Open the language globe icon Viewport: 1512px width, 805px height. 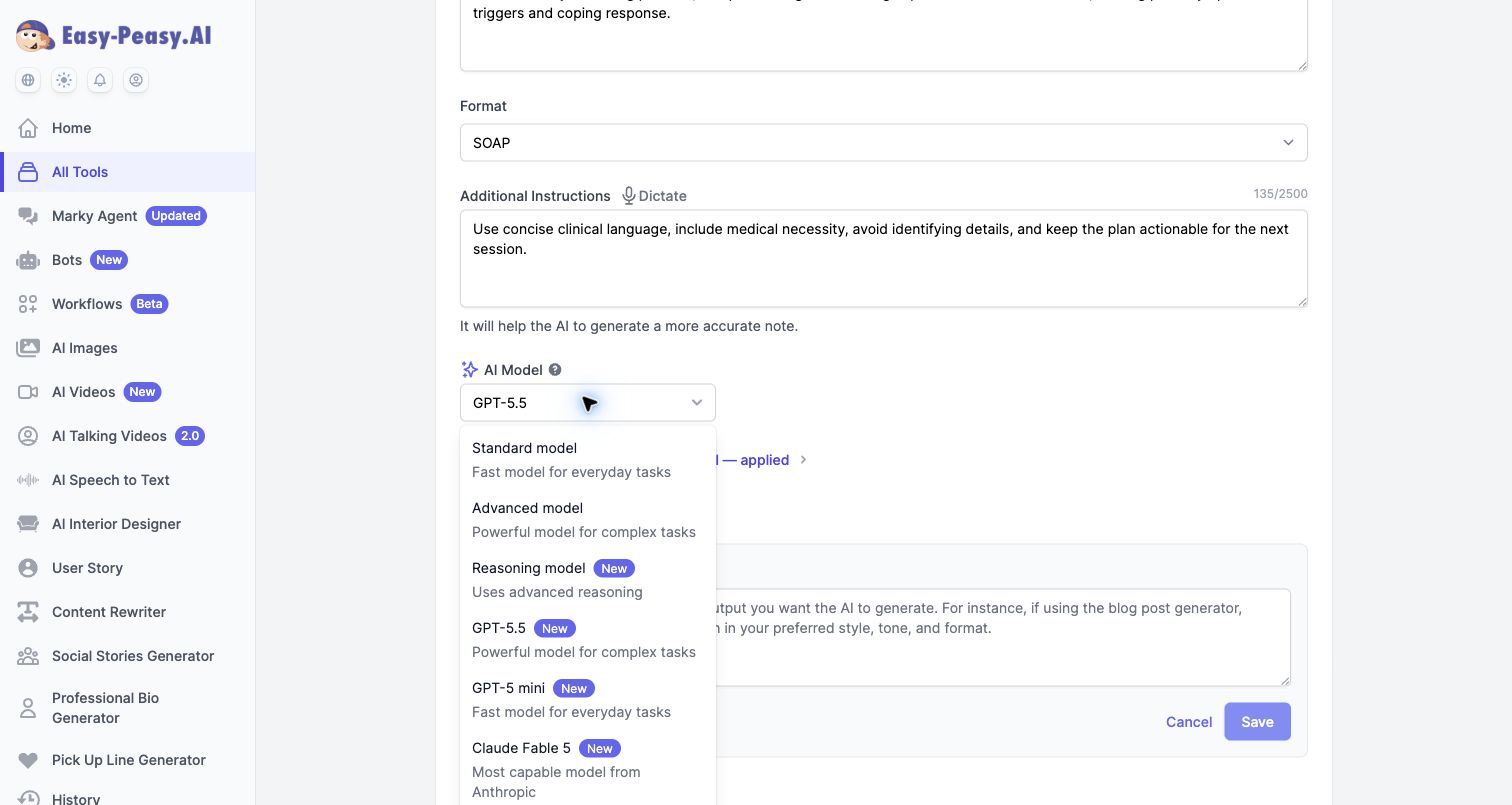[28, 80]
